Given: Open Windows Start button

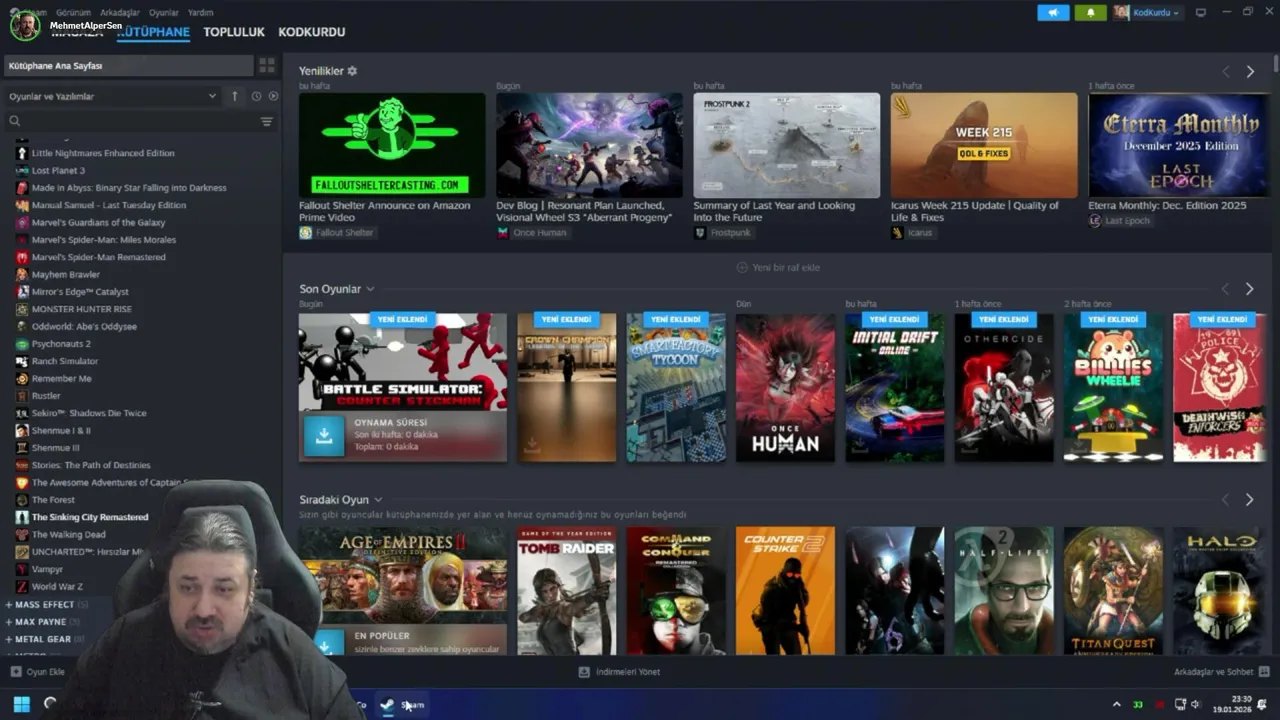Looking at the screenshot, I should (21, 704).
